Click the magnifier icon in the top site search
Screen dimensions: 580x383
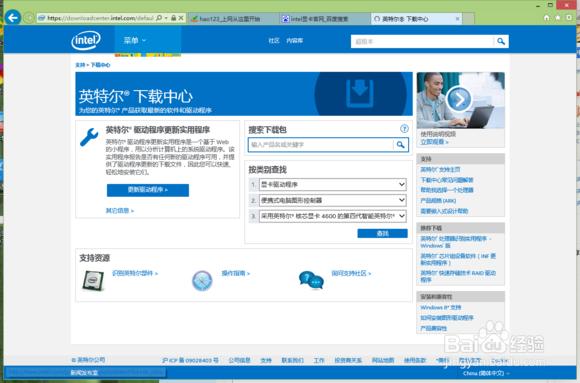click(x=501, y=41)
